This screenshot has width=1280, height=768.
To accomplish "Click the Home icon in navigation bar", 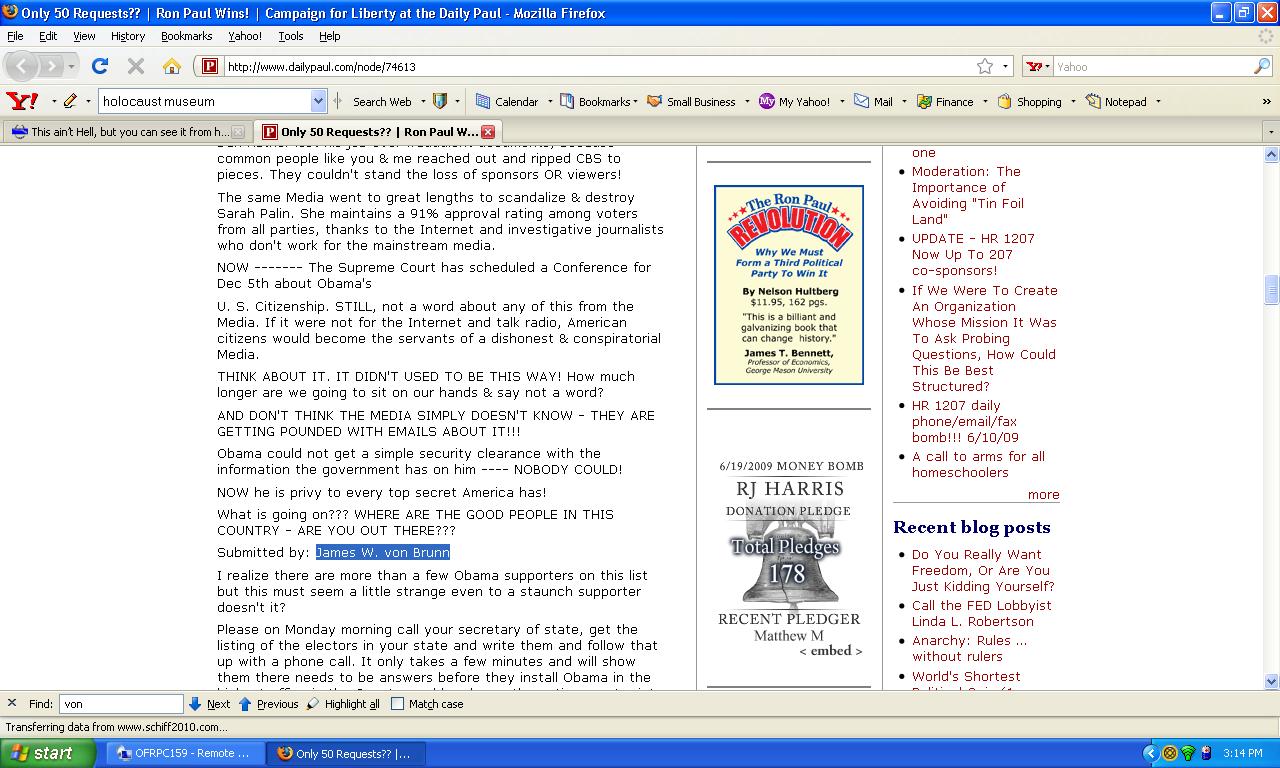I will (x=172, y=66).
